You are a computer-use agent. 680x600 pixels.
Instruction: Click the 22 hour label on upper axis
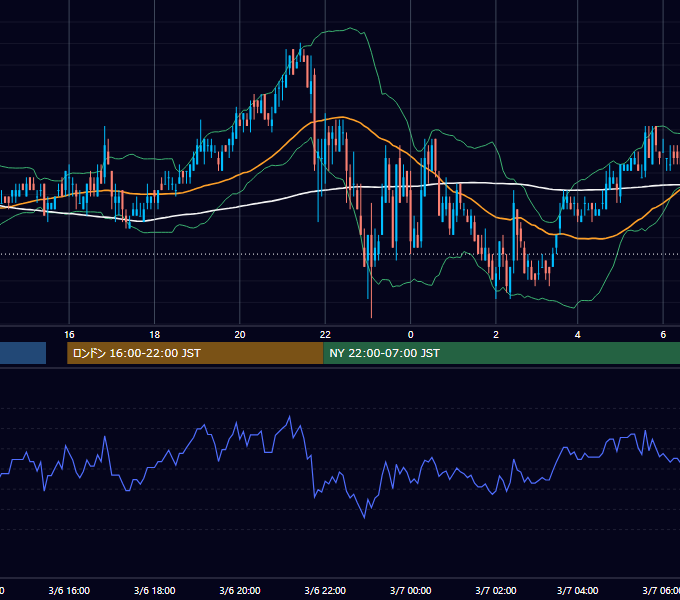click(x=325, y=335)
